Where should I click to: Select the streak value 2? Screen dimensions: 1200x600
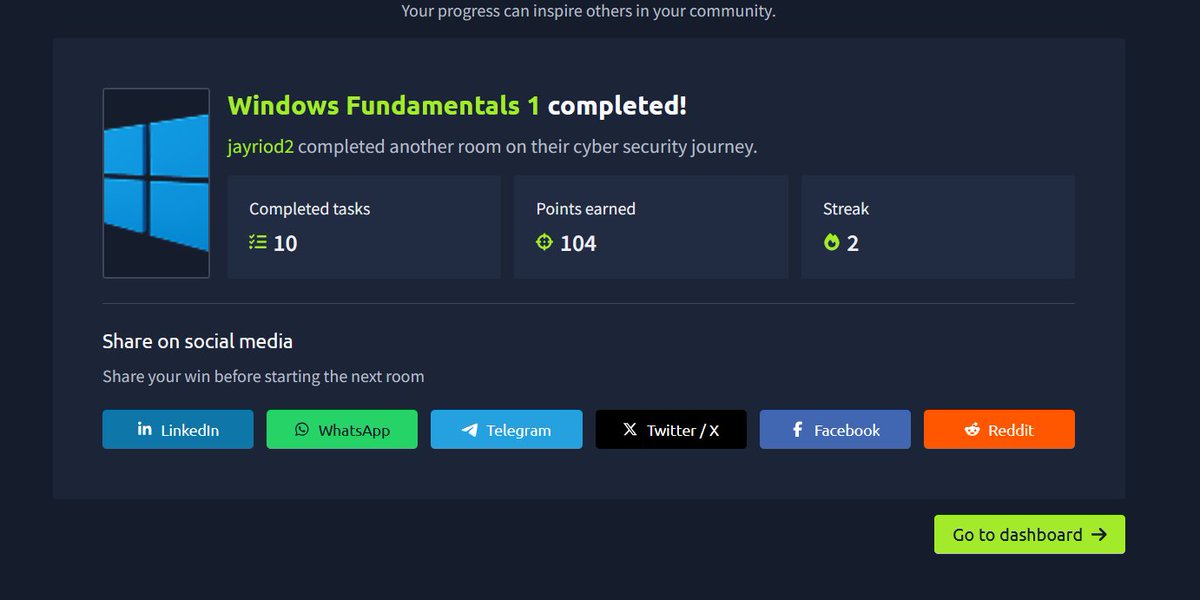click(853, 243)
